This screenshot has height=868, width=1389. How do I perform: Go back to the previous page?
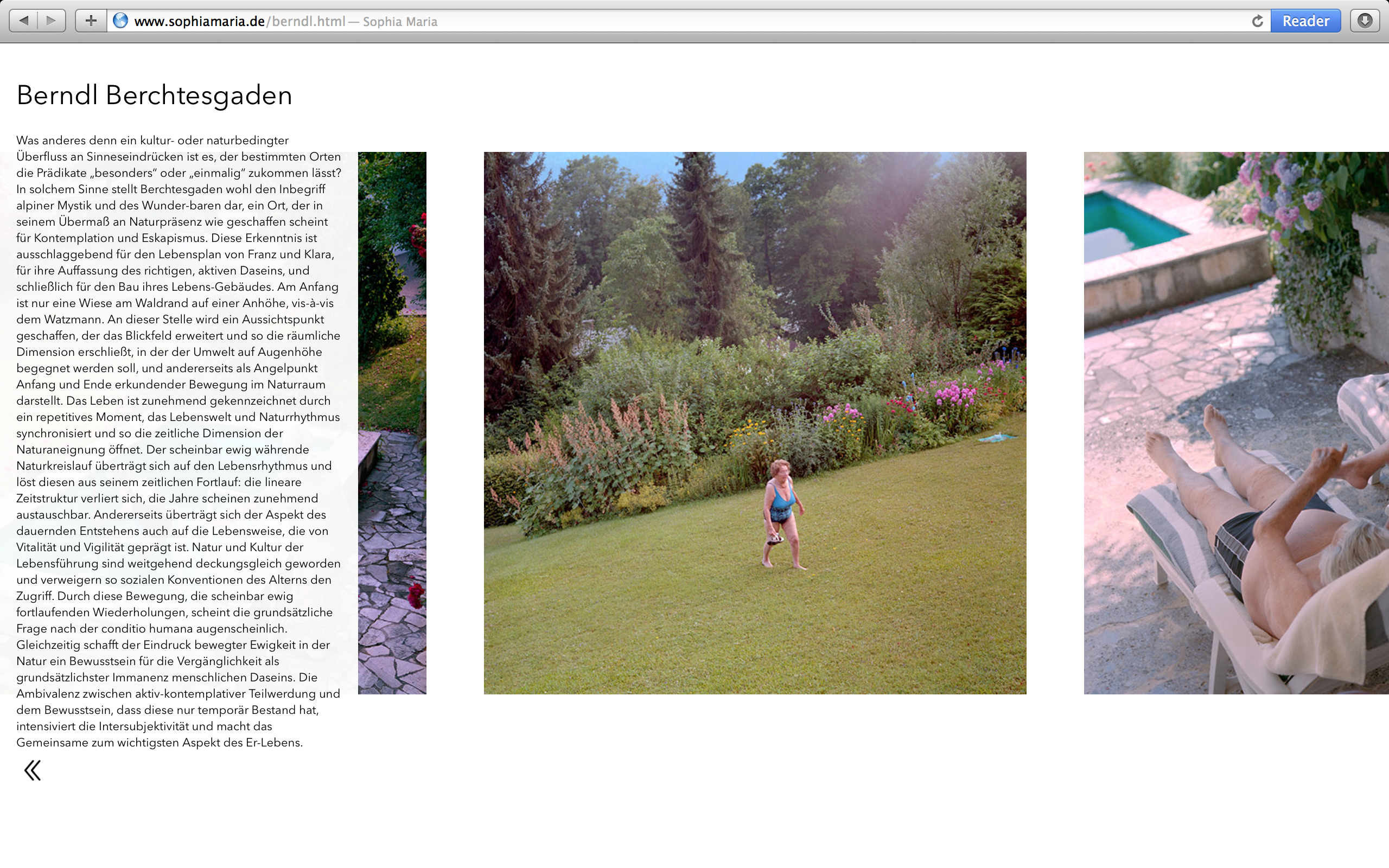(x=23, y=21)
